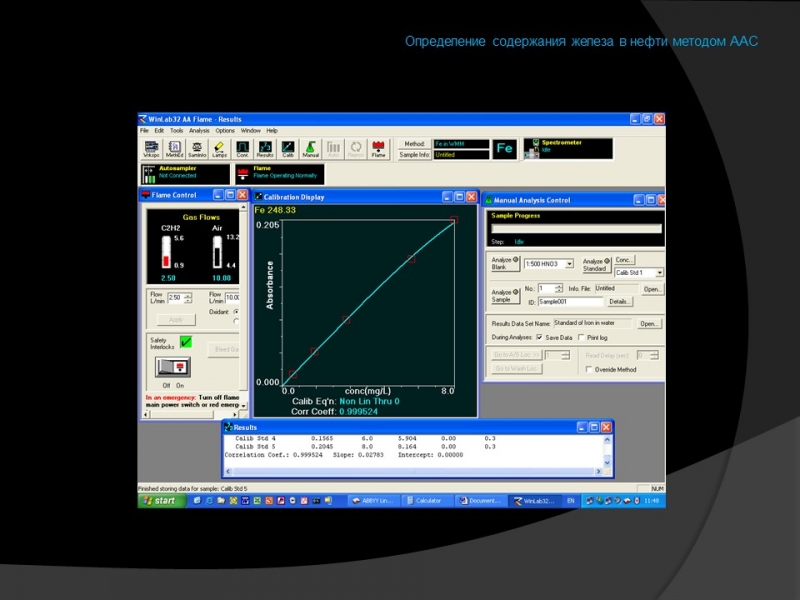This screenshot has width=800, height=600.
Task: Click the sample No. spinner arrows
Action: (x=559, y=289)
